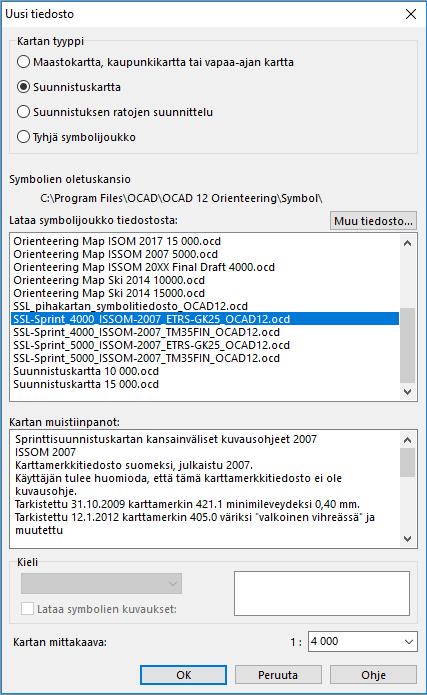Open help with the Ohje button
This screenshot has width=427, height=695.
373,675
